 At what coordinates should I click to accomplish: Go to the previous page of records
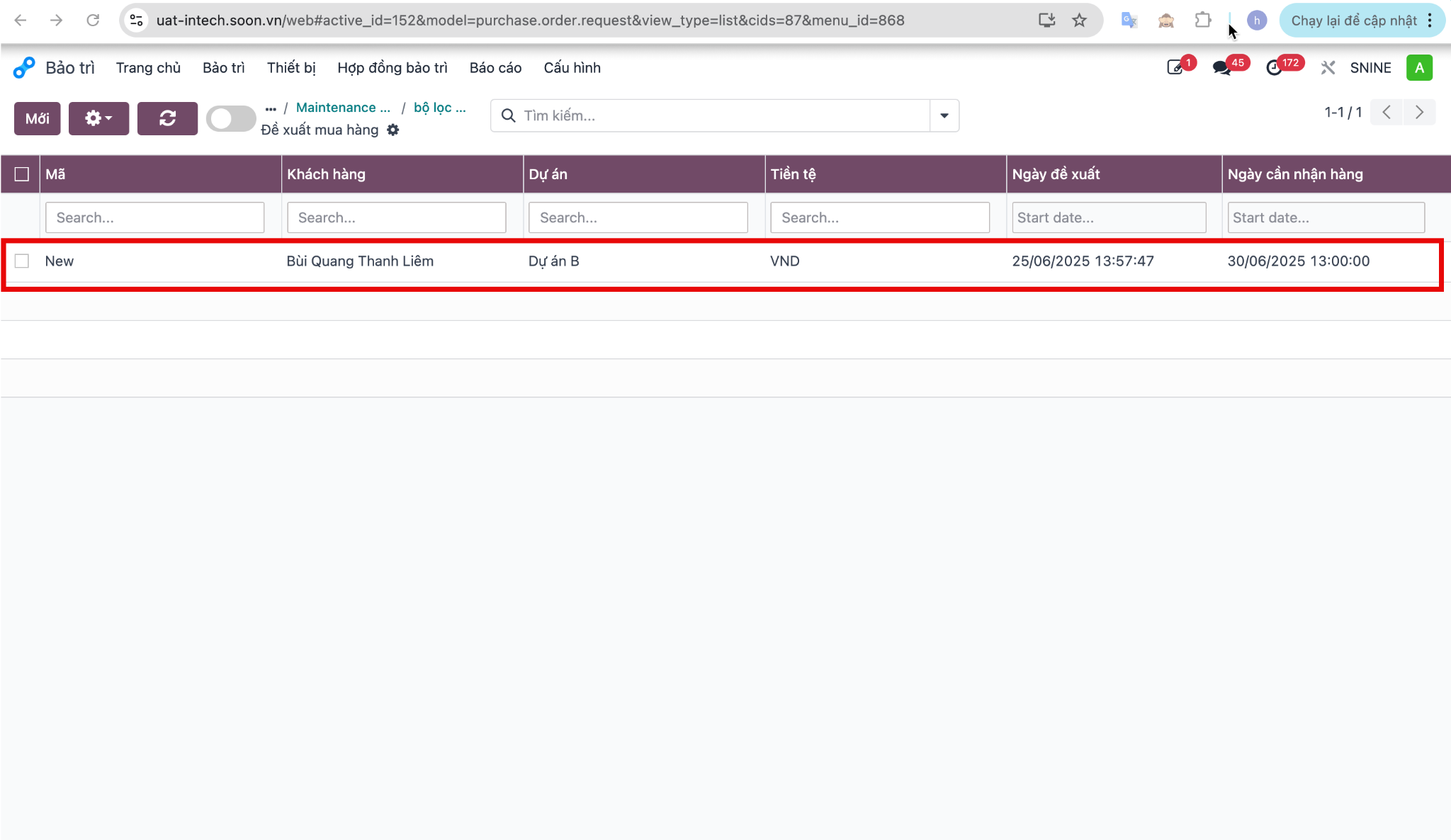pyautogui.click(x=1387, y=112)
